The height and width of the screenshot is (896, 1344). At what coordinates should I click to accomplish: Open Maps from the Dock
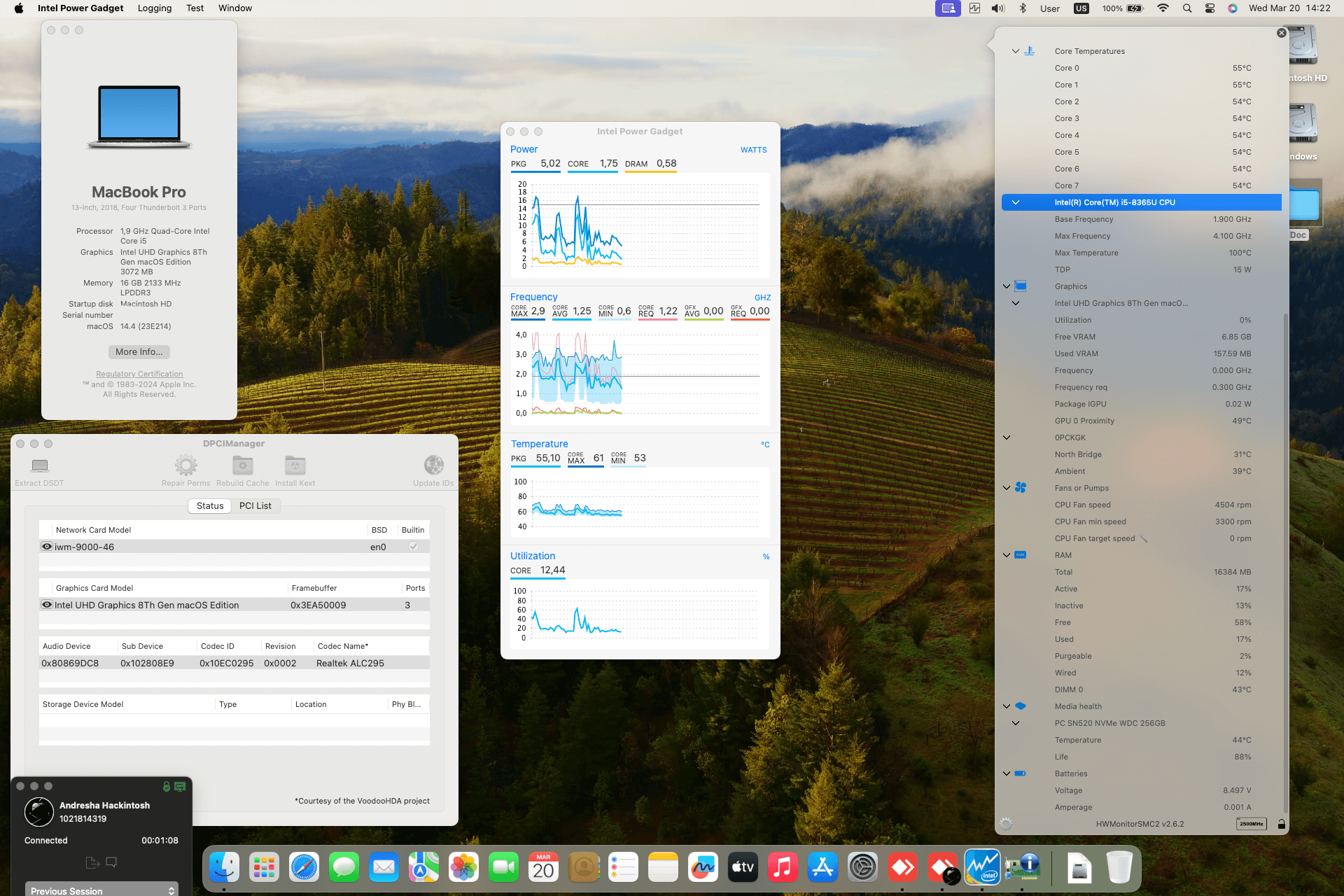pos(423,868)
